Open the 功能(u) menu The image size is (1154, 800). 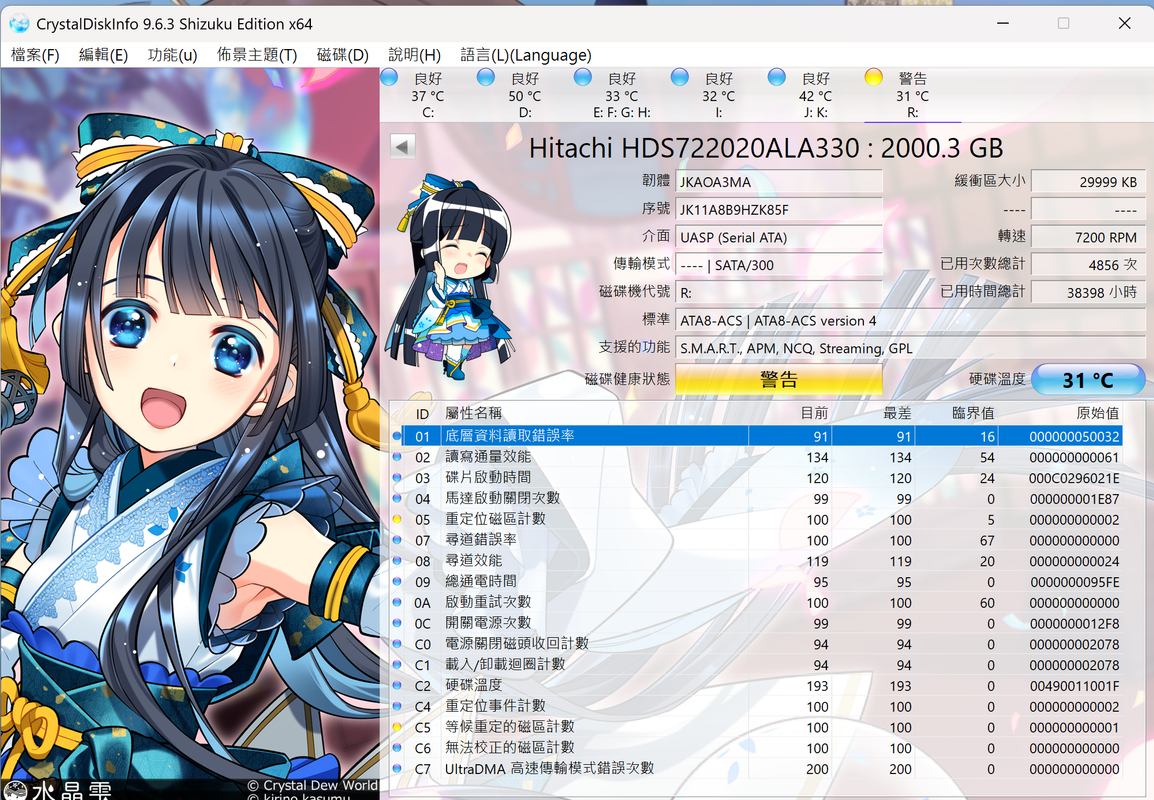tap(172, 55)
